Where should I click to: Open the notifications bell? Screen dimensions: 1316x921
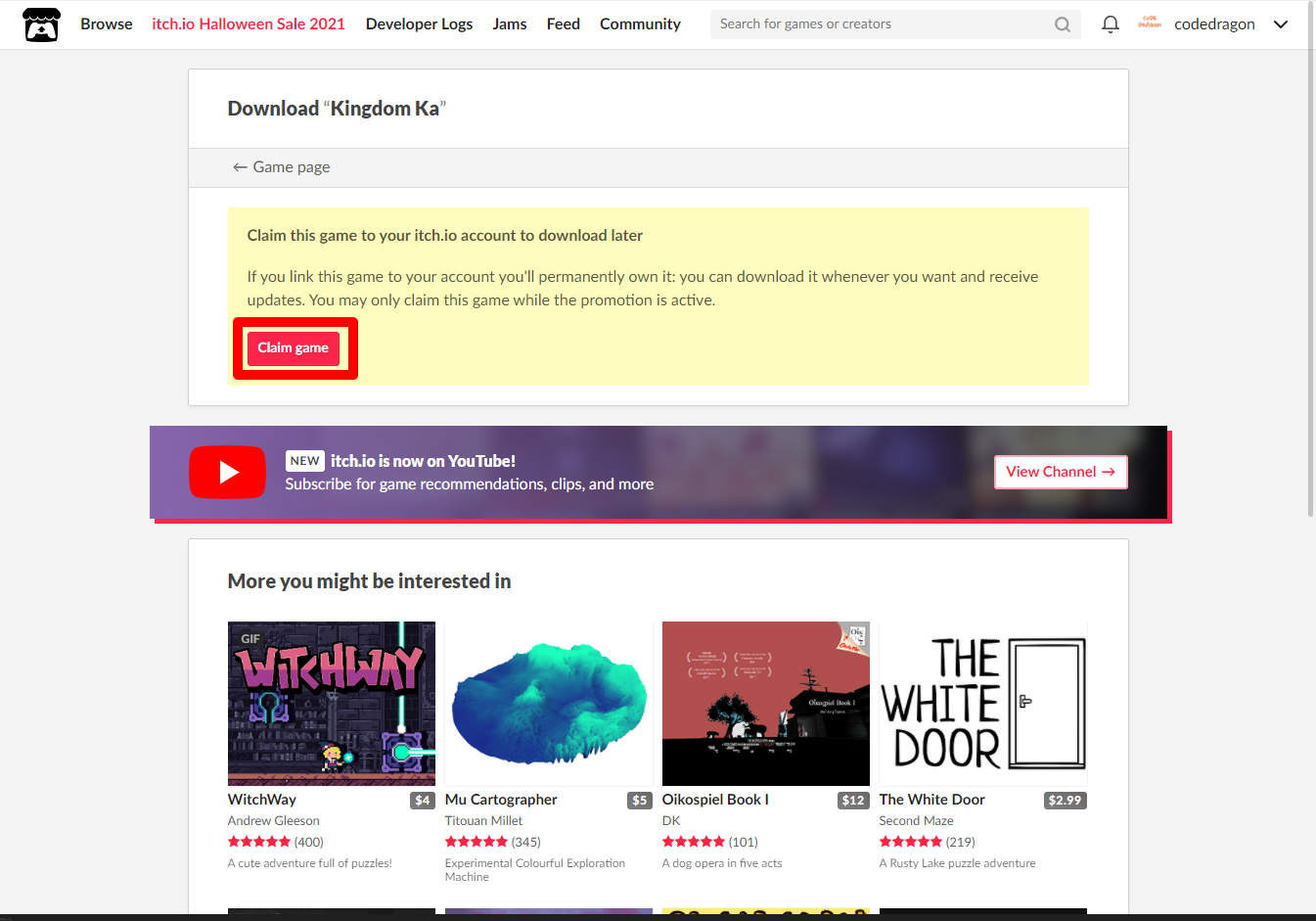coord(1110,24)
